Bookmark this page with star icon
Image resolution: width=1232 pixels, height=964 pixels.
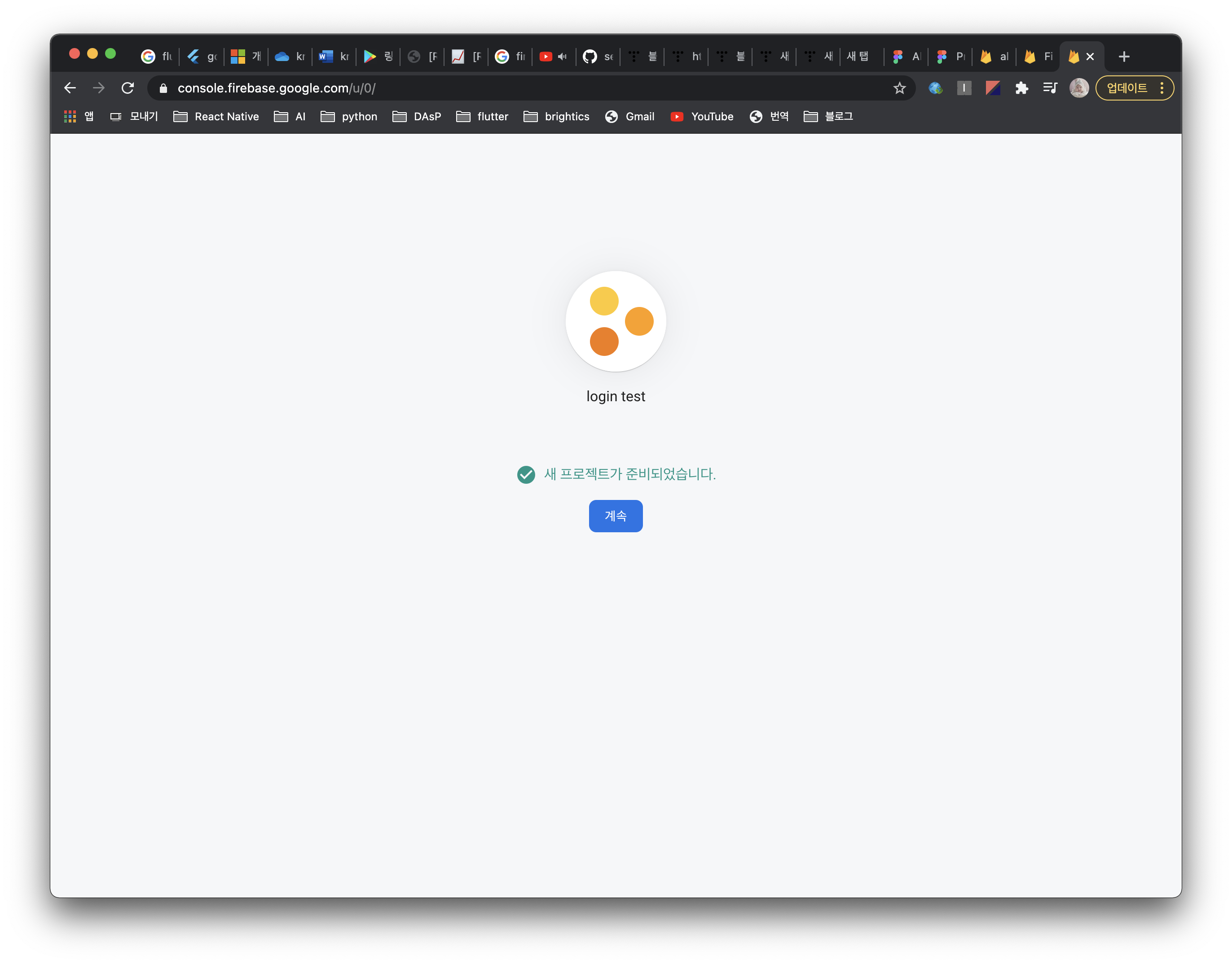coord(899,88)
